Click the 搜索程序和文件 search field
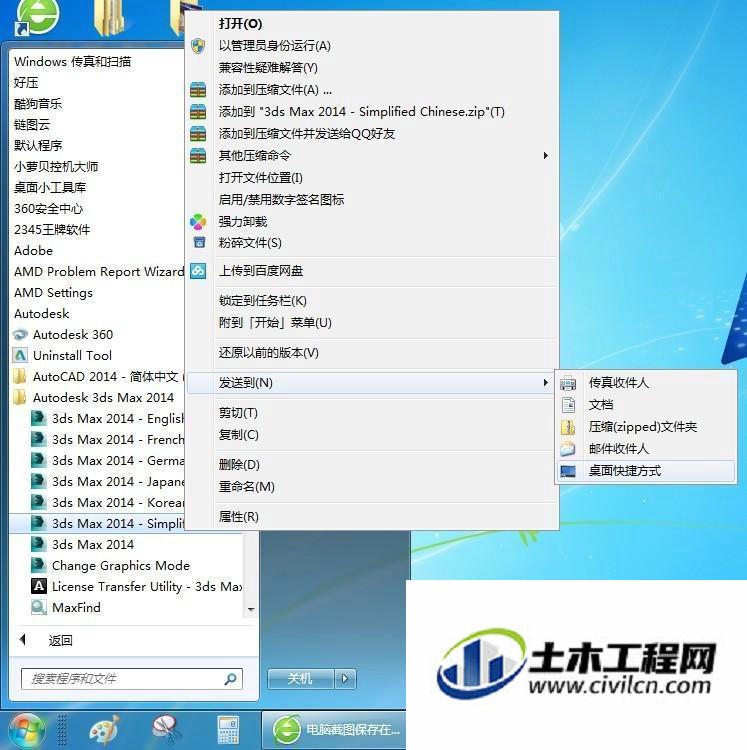The height and width of the screenshot is (750, 747). coord(132,679)
